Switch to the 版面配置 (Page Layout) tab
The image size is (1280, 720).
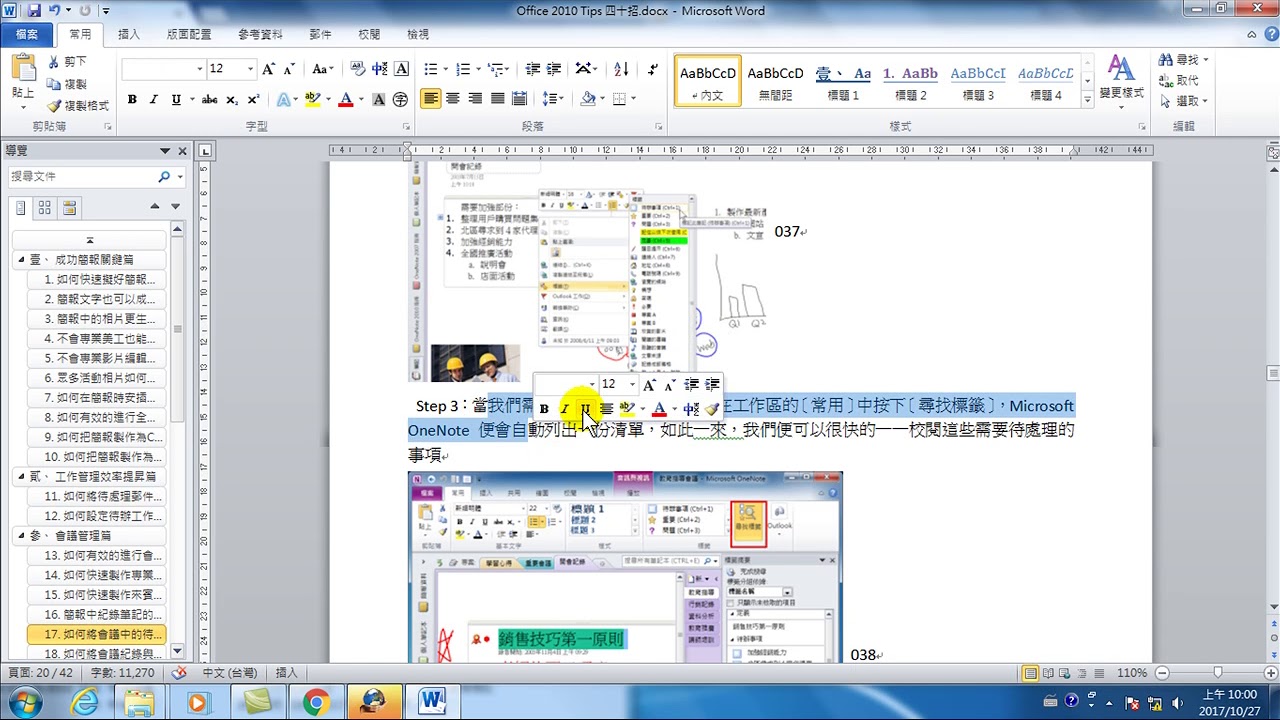[x=189, y=34]
